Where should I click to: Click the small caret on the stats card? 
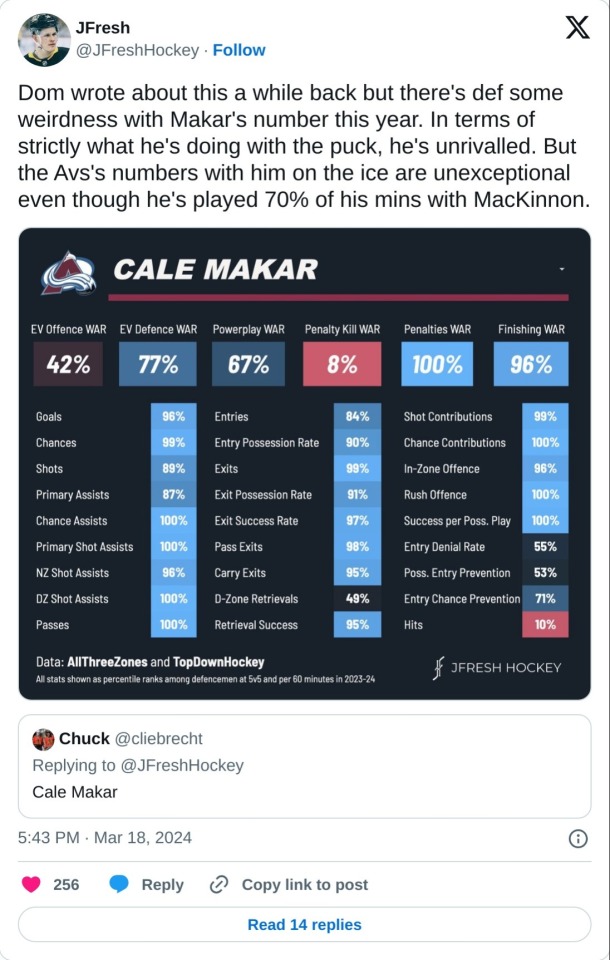point(562,269)
